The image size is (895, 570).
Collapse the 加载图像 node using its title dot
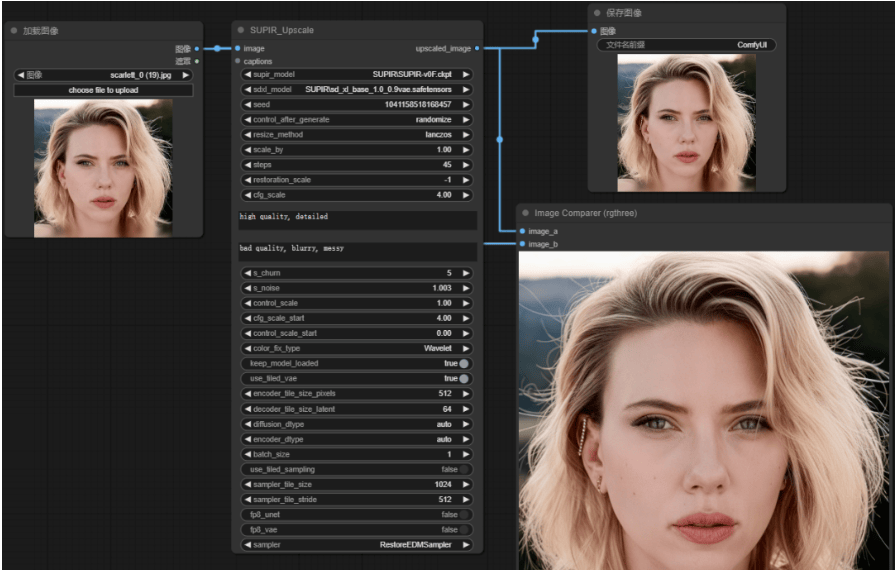[14, 31]
